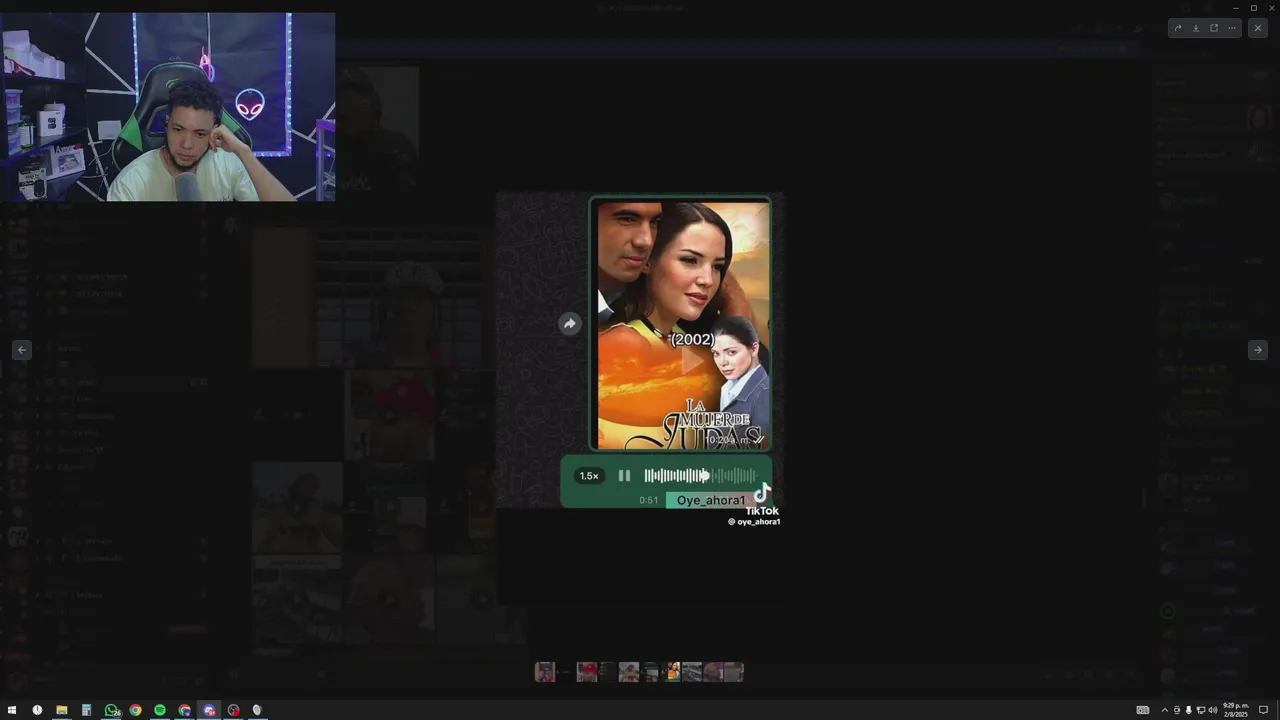The image size is (1280, 720).
Task: Click the webcam overlay feed
Action: [168, 107]
